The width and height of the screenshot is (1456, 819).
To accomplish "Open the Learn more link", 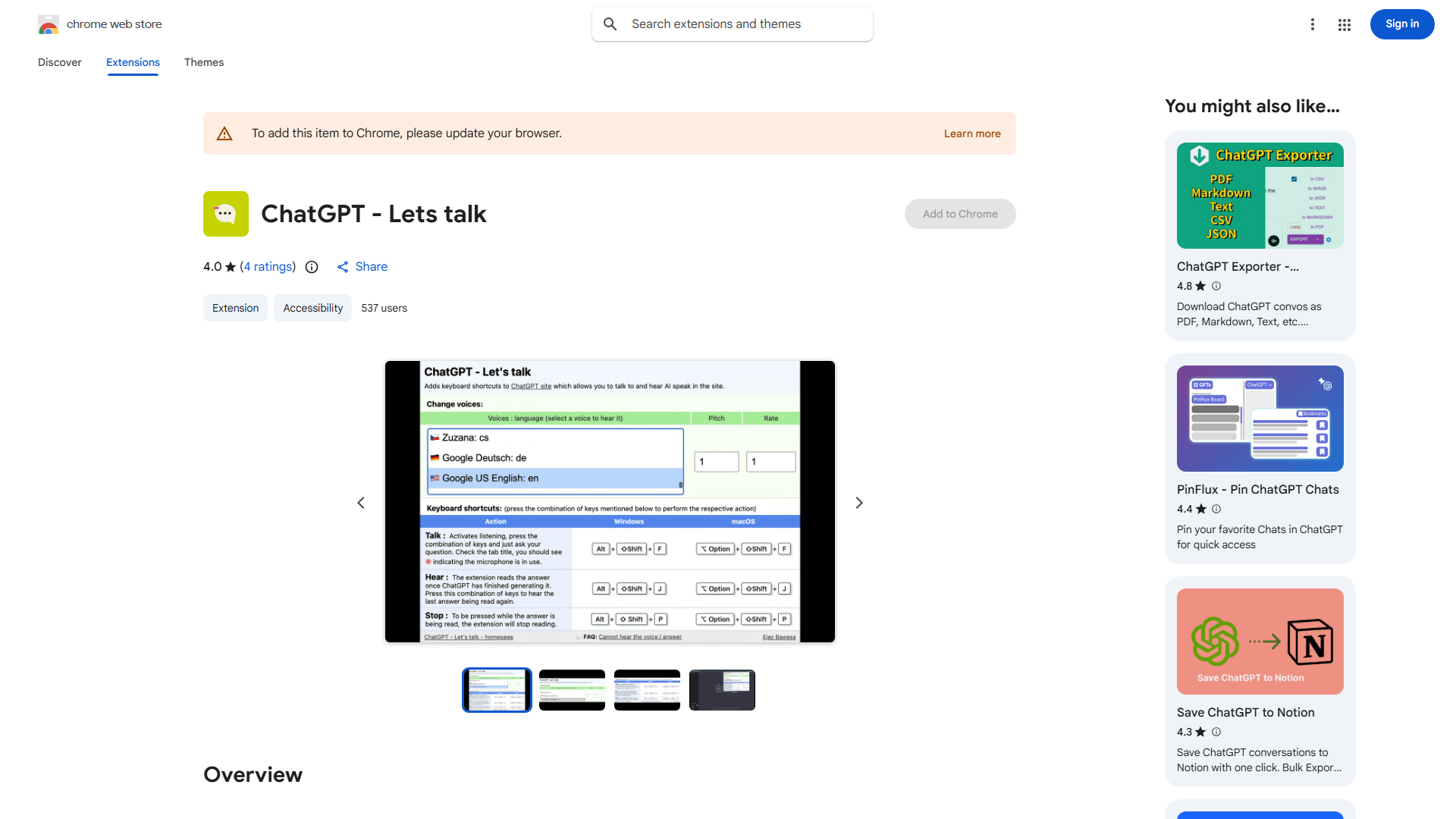I will tap(972, 133).
